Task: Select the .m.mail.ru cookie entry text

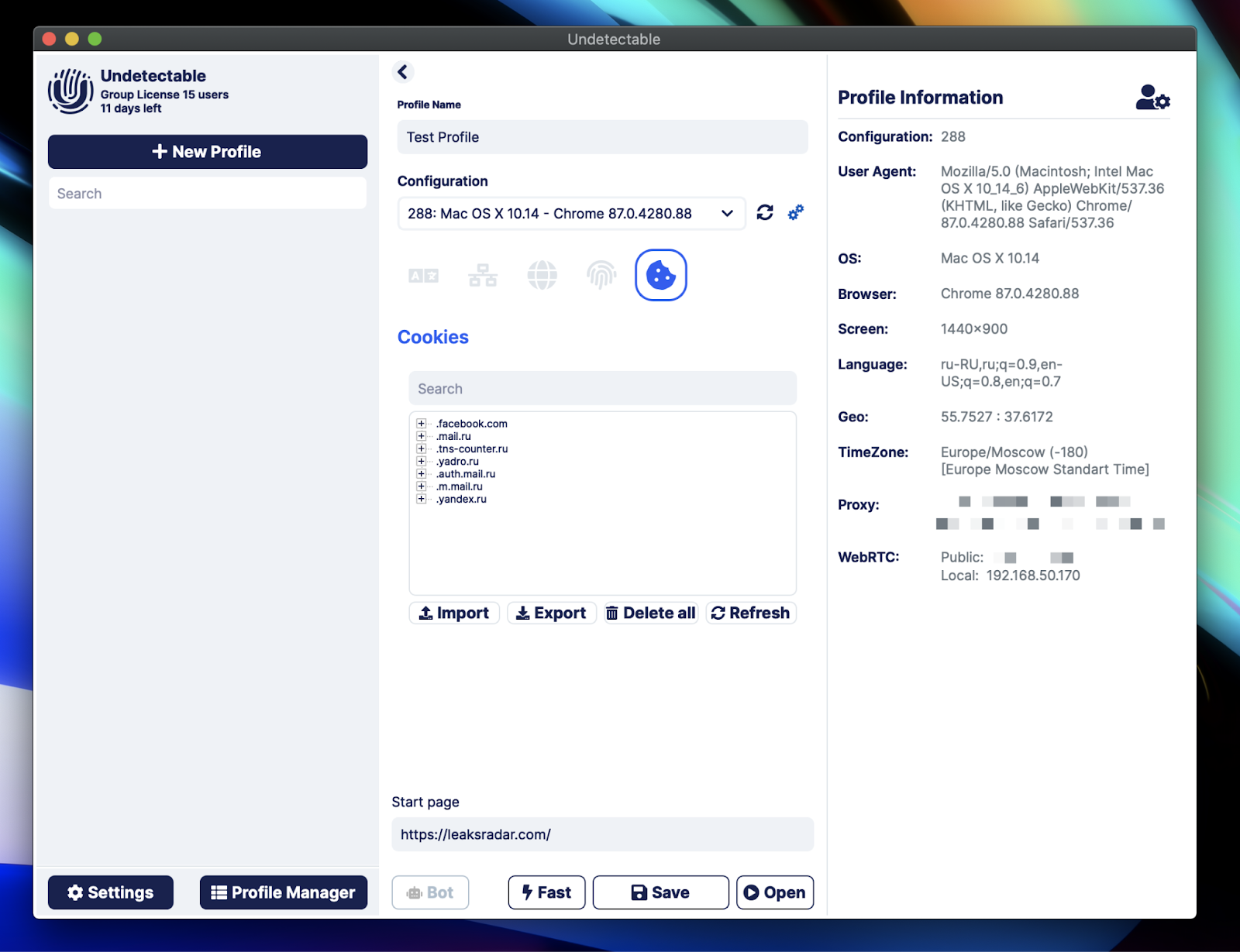Action: [x=460, y=486]
